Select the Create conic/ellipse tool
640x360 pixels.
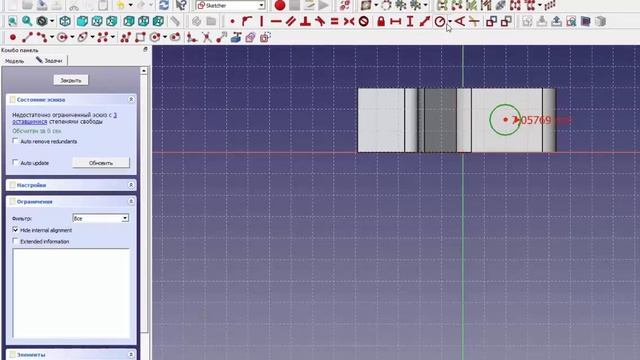click(82, 38)
